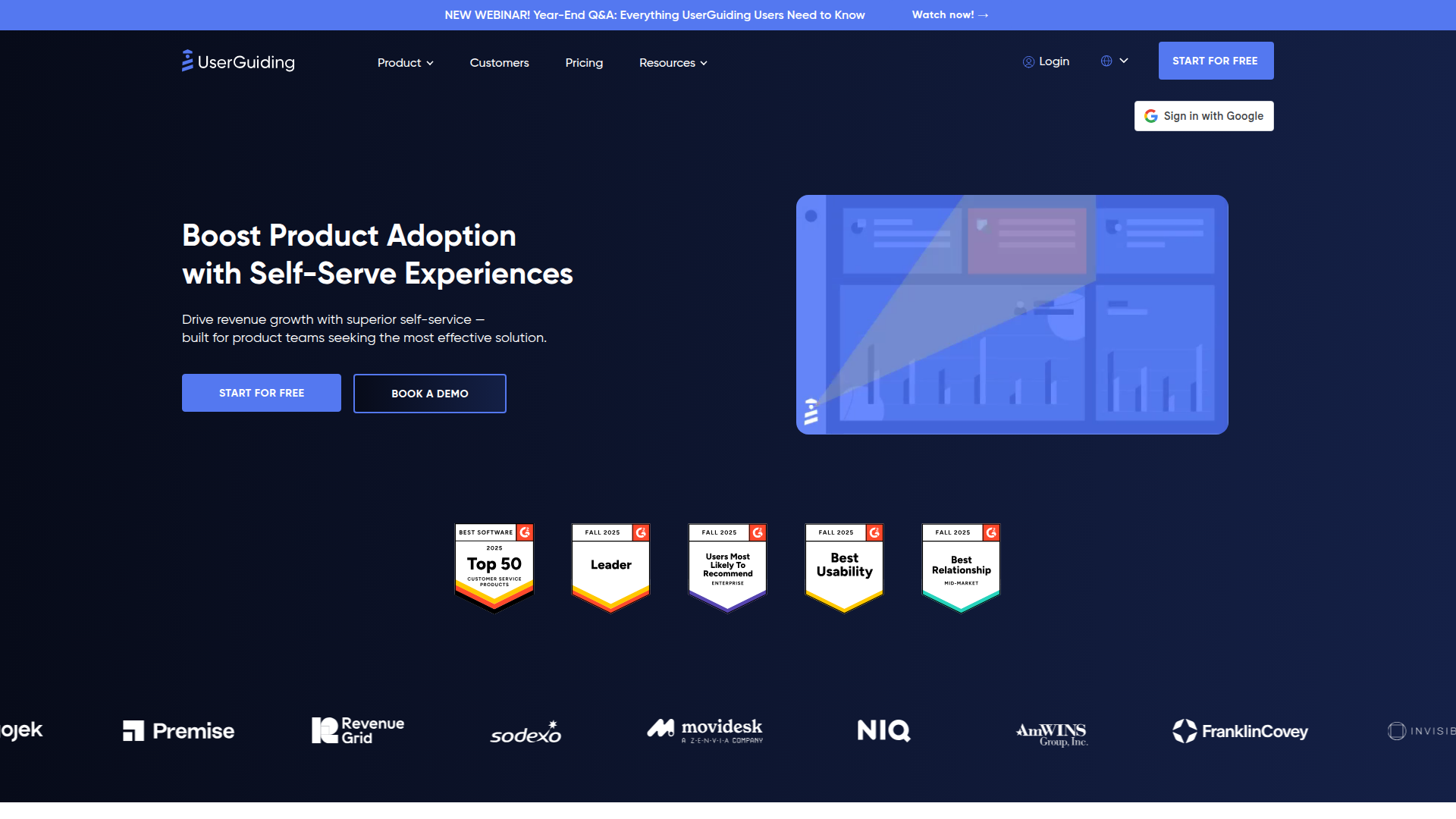This screenshot has width=1456, height=819.
Task: Select the Sodexo partner logo
Action: 525,731
